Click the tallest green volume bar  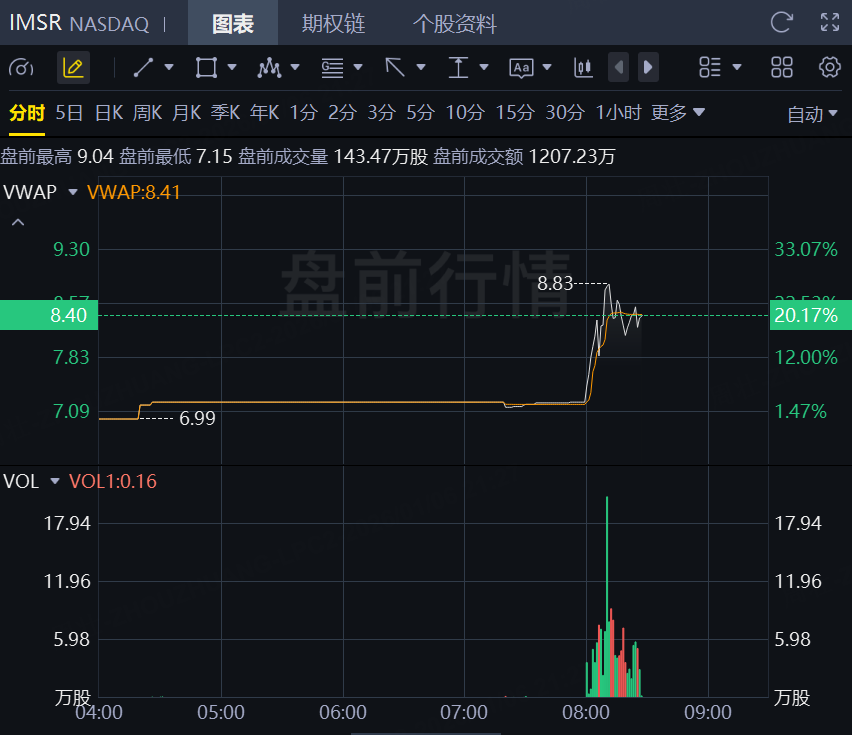[x=607, y=596]
